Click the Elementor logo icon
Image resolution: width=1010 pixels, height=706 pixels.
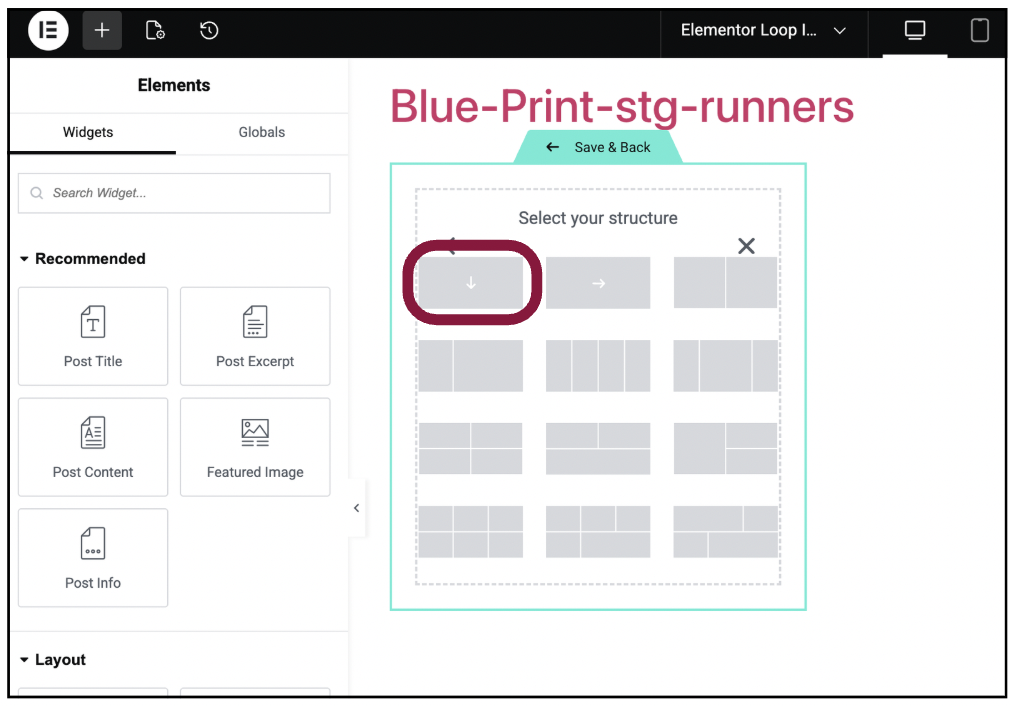(47, 31)
